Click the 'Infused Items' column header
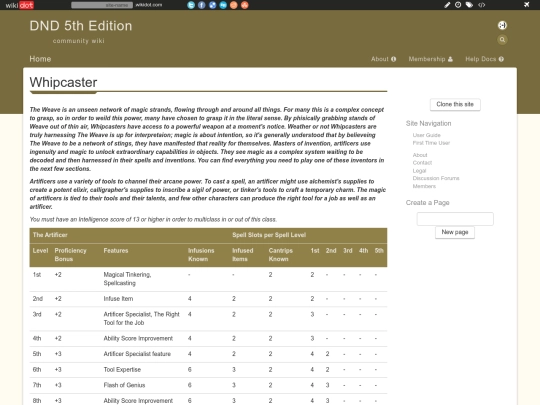540x405 pixels. click(x=243, y=255)
